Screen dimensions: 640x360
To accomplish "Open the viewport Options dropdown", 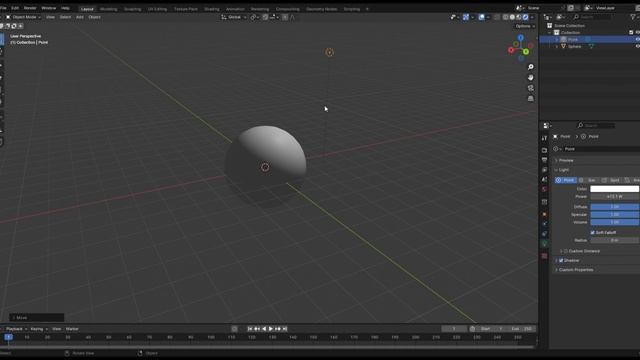I will pyautogui.click(x=525, y=26).
